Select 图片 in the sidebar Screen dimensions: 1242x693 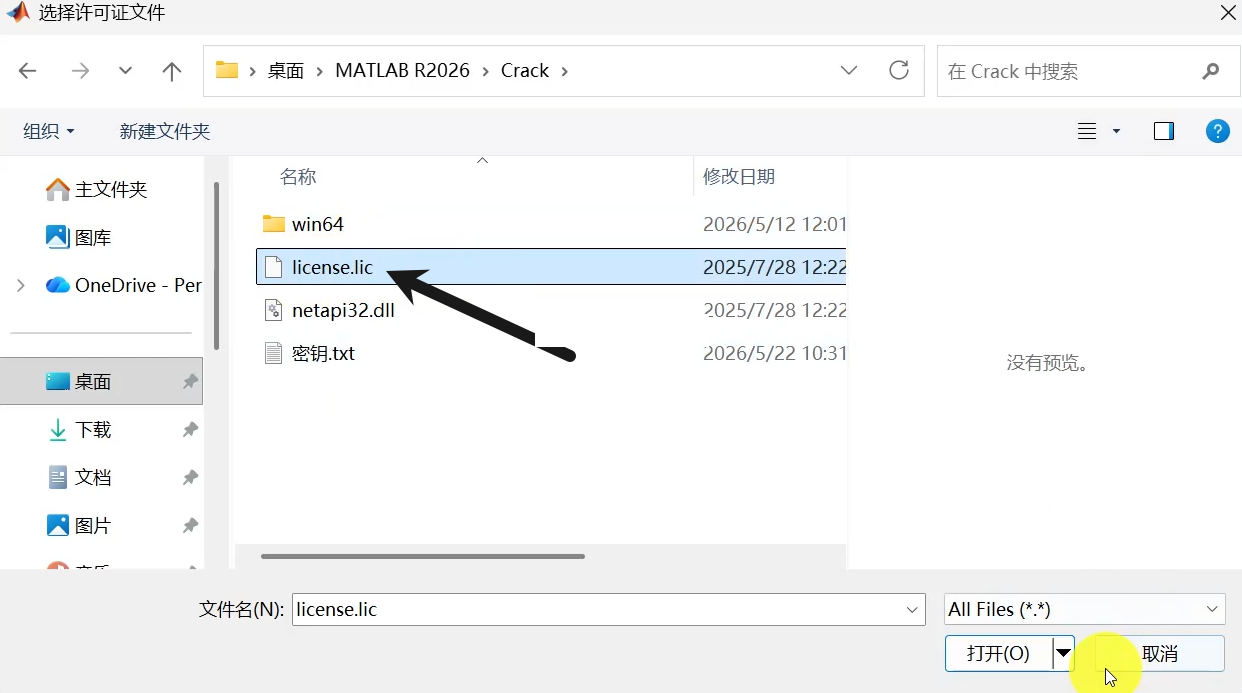(80, 525)
